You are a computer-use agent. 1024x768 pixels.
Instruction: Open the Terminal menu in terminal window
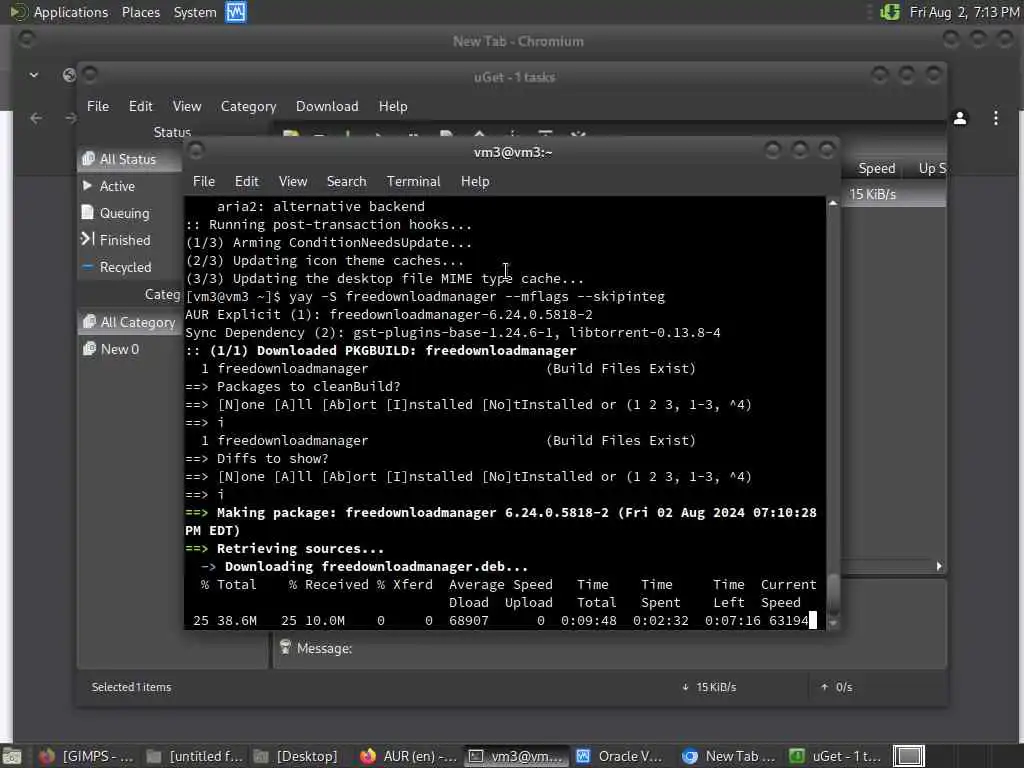click(413, 182)
